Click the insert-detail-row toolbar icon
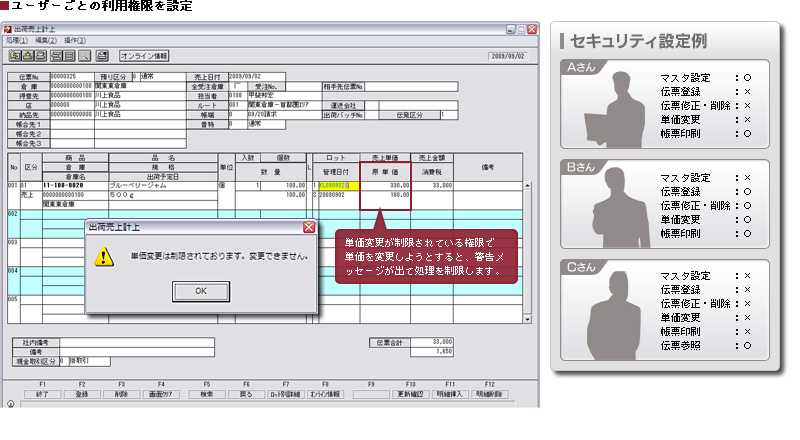Viewport: 800px width, 440px height. point(57,56)
